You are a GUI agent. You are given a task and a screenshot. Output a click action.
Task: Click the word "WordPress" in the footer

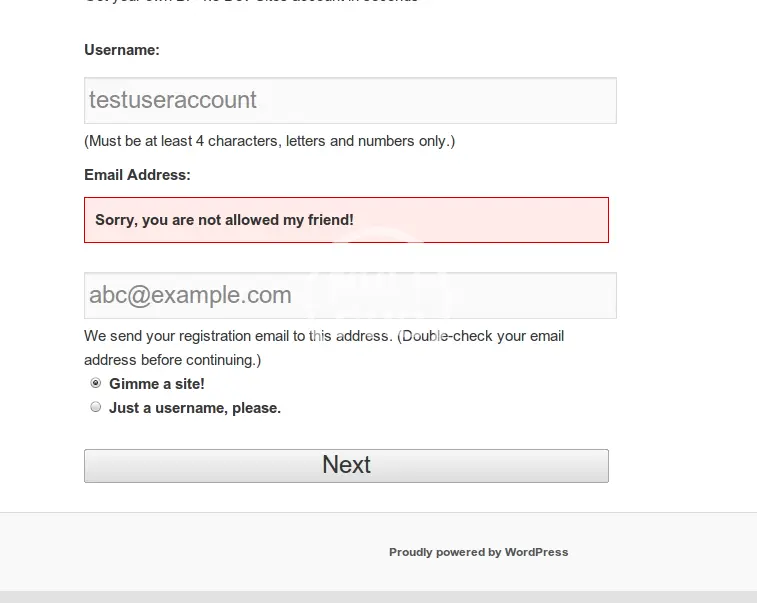pyautogui.click(x=536, y=552)
